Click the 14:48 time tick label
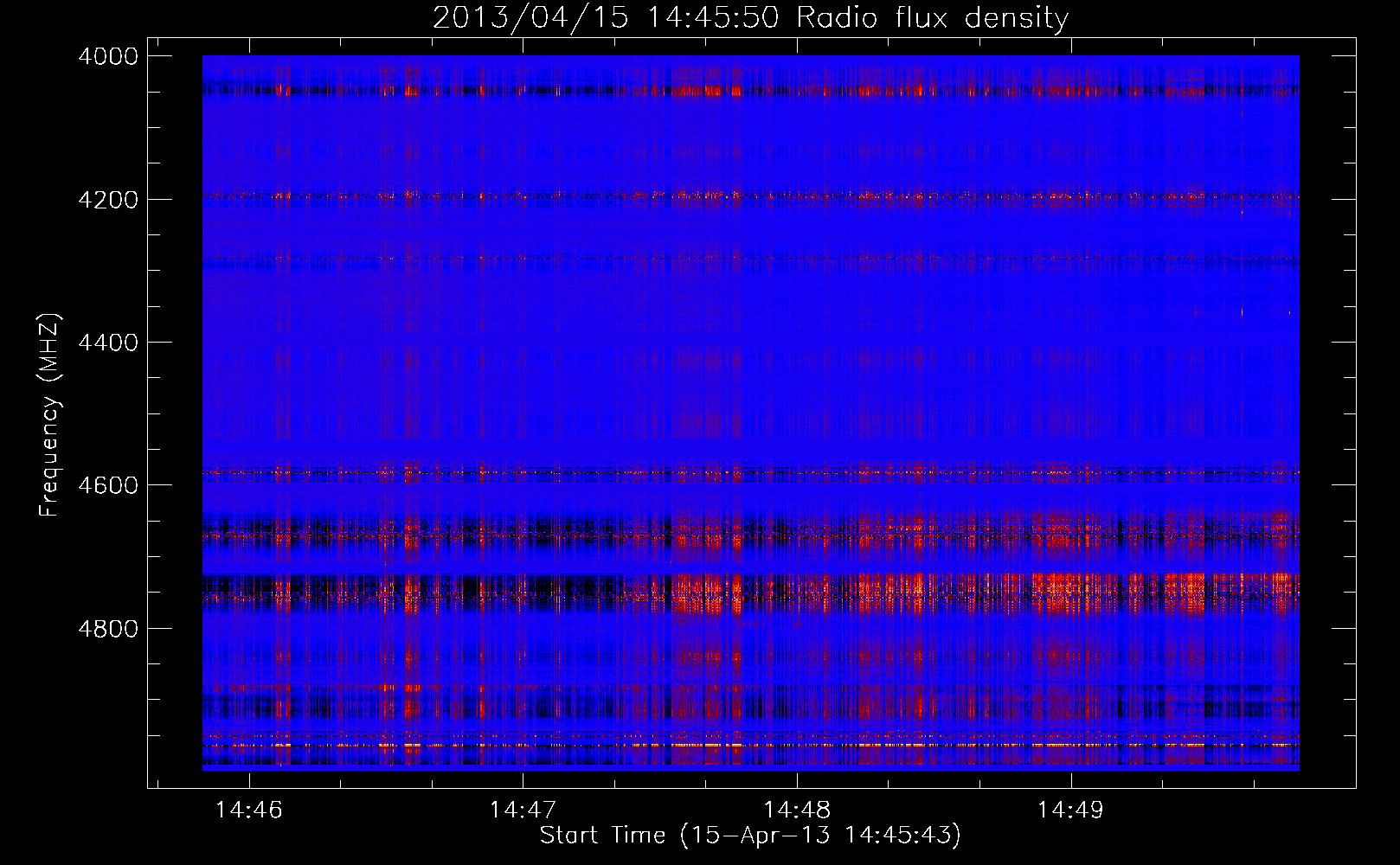The height and width of the screenshot is (865, 1400). point(797,810)
